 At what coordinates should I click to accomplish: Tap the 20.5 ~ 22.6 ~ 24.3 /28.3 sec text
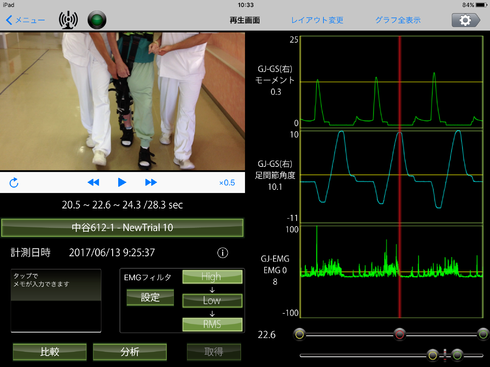pos(122,205)
